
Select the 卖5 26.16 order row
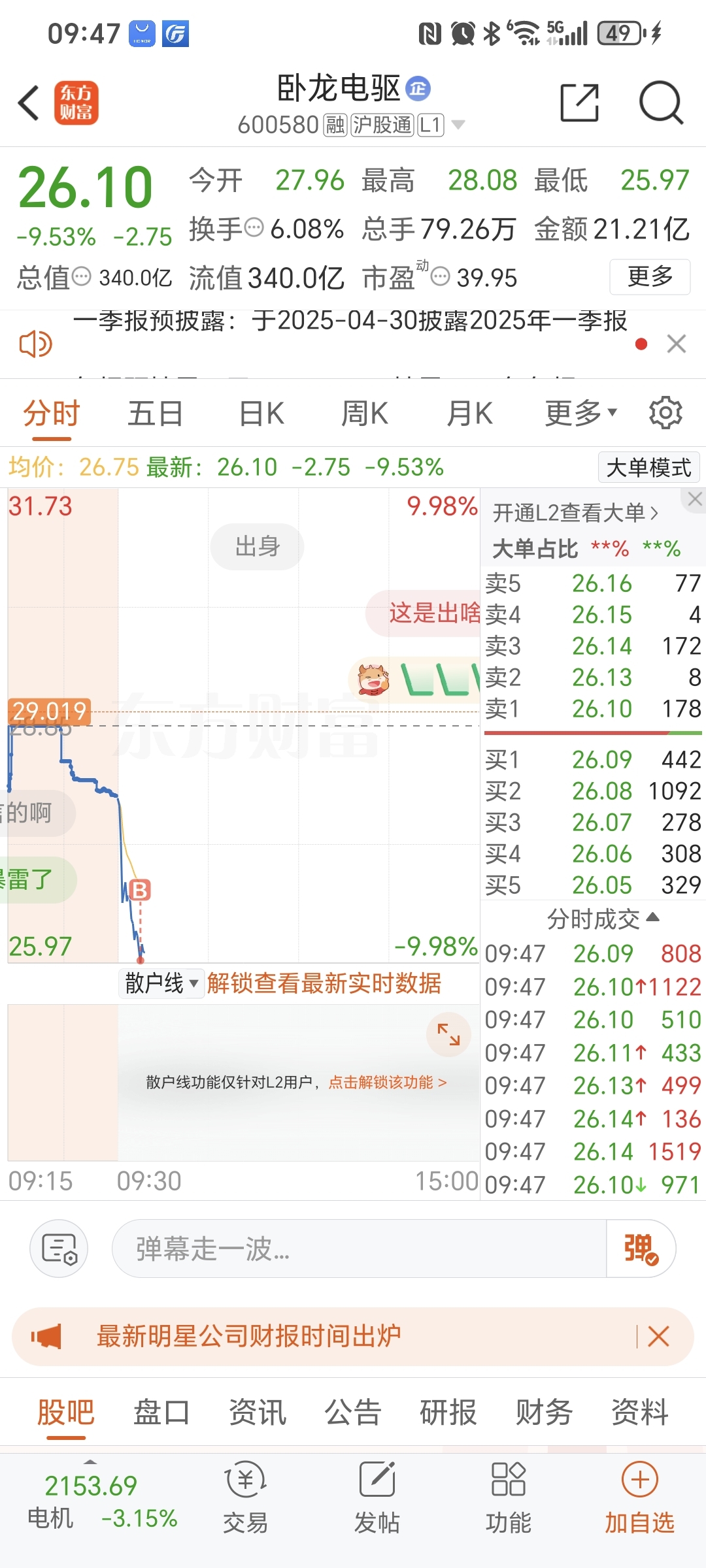[x=593, y=583]
